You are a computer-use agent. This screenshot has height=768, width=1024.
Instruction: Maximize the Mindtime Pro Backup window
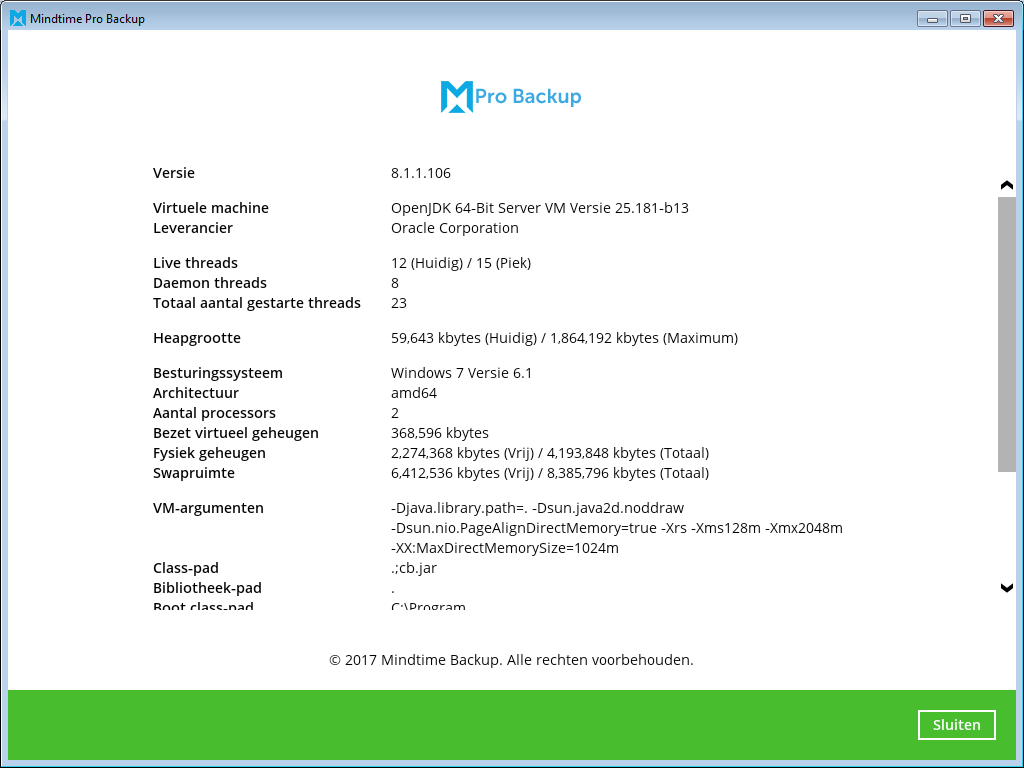point(965,19)
